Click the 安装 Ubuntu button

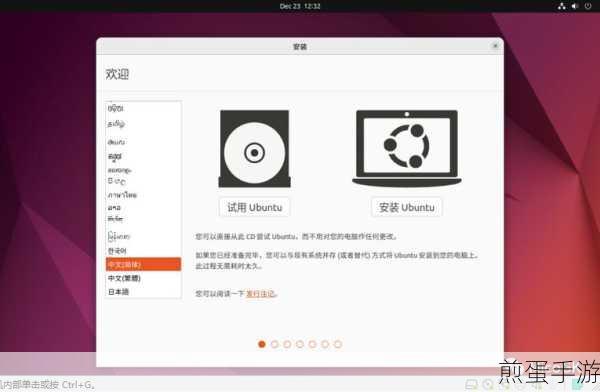click(406, 207)
